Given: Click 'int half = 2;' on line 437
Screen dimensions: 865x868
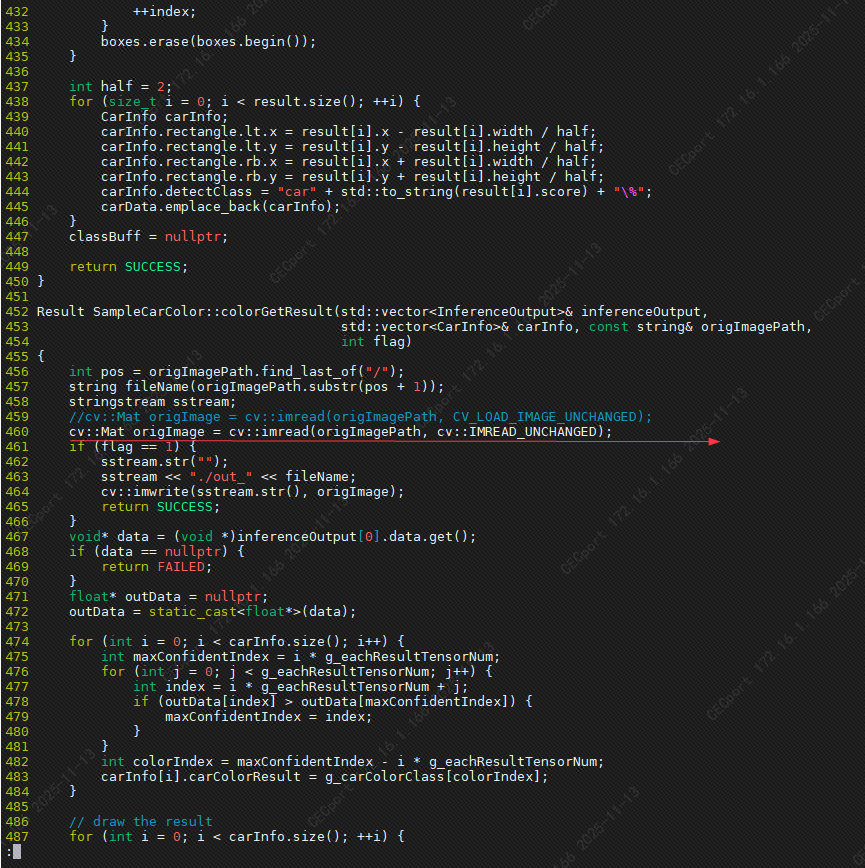Looking at the screenshot, I should point(121,86).
